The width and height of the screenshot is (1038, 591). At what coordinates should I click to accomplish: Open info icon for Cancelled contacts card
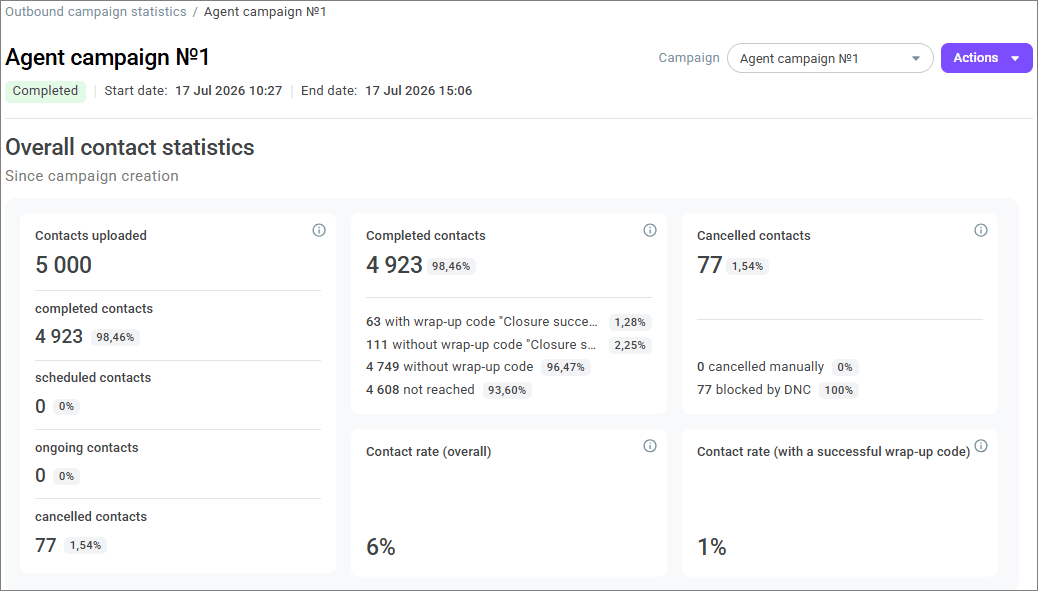[x=981, y=230]
